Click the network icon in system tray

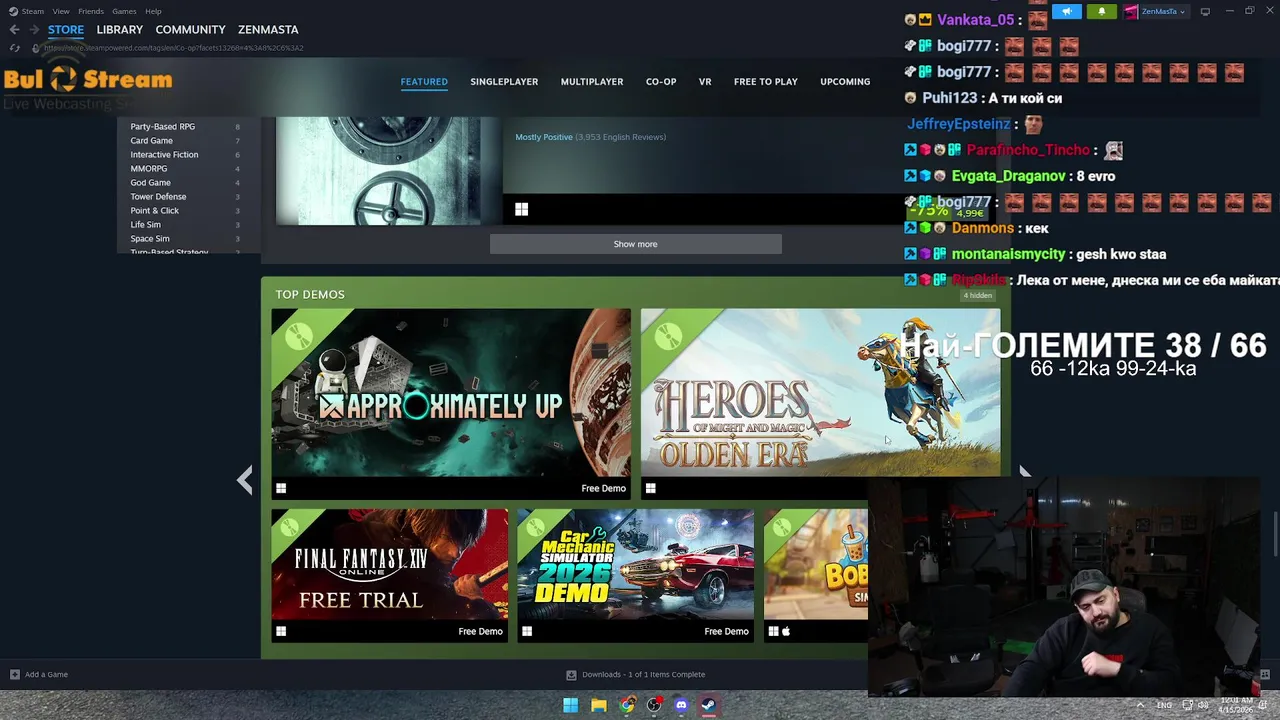[1187, 705]
